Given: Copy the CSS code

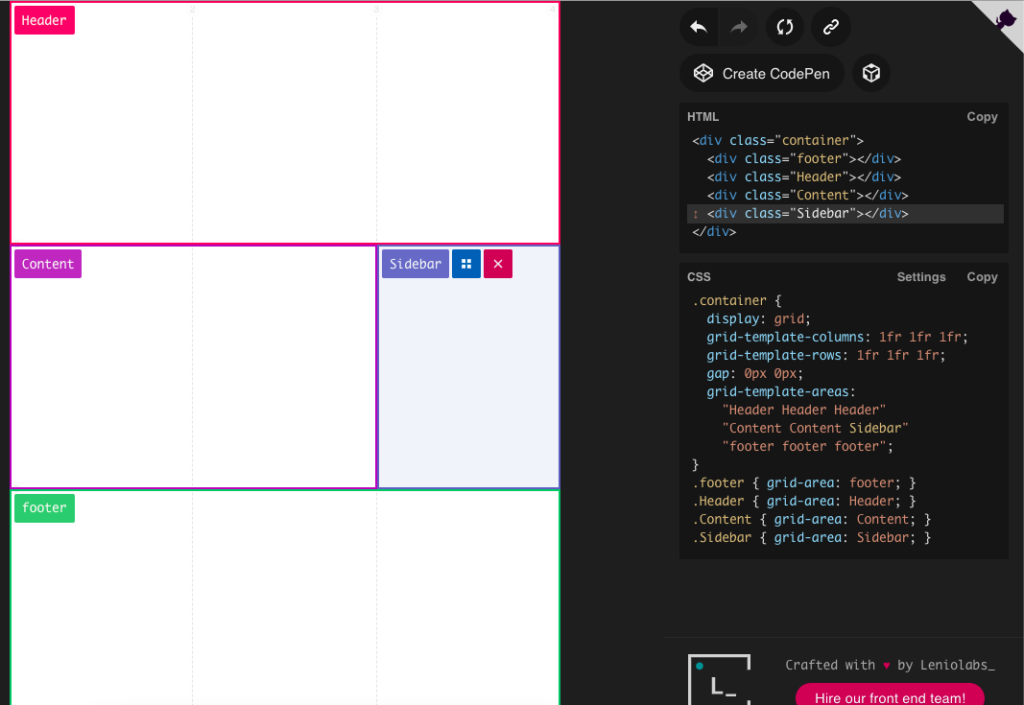Looking at the screenshot, I should tap(981, 277).
